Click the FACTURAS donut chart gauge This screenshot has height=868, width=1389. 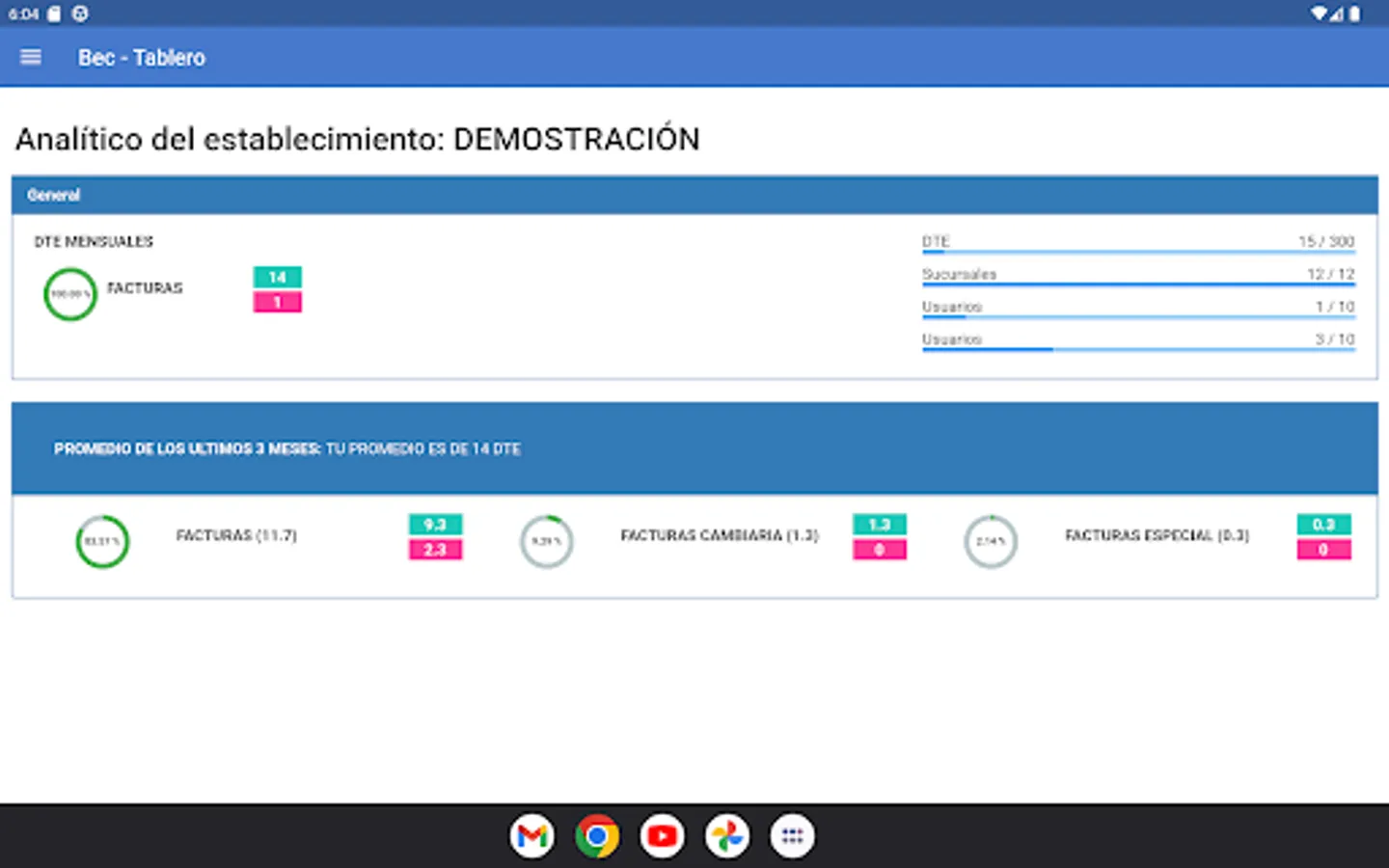pyautogui.click(x=69, y=294)
